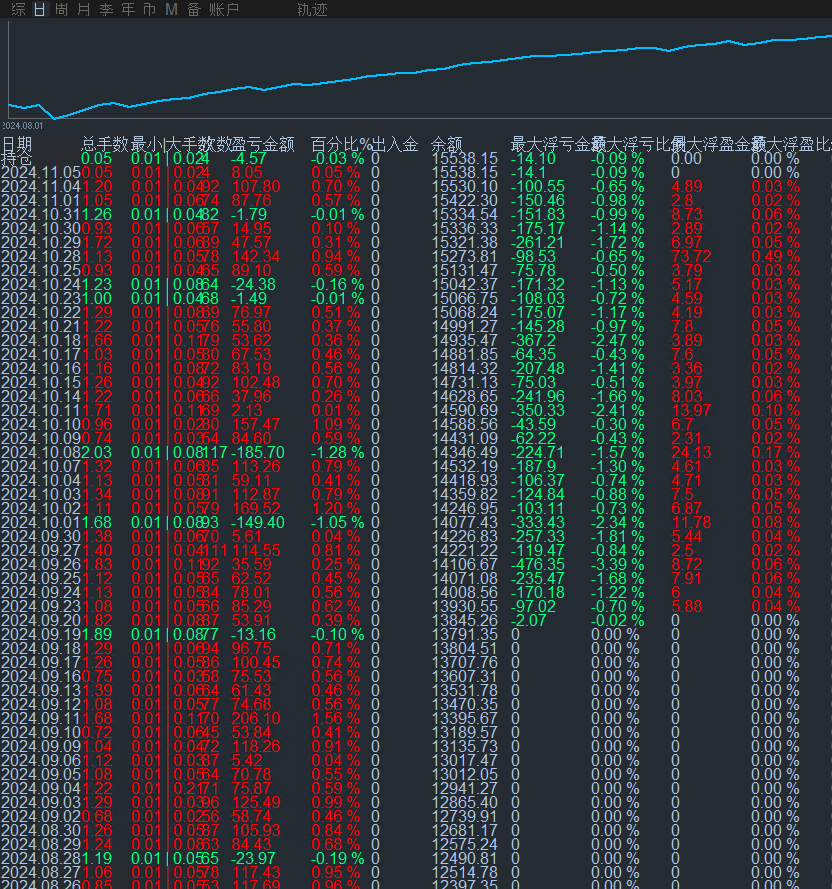
Task: Toggle the highlighted 日 daily view
Action: click(37, 9)
